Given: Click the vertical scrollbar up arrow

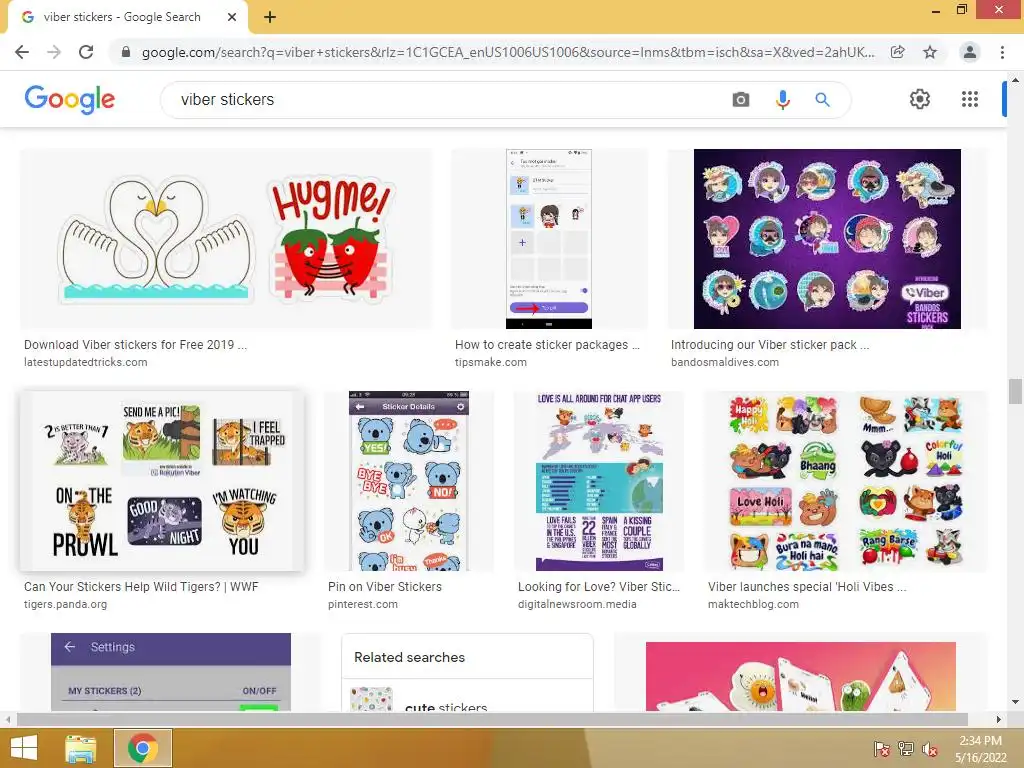Looking at the screenshot, I should coord(1015,80).
